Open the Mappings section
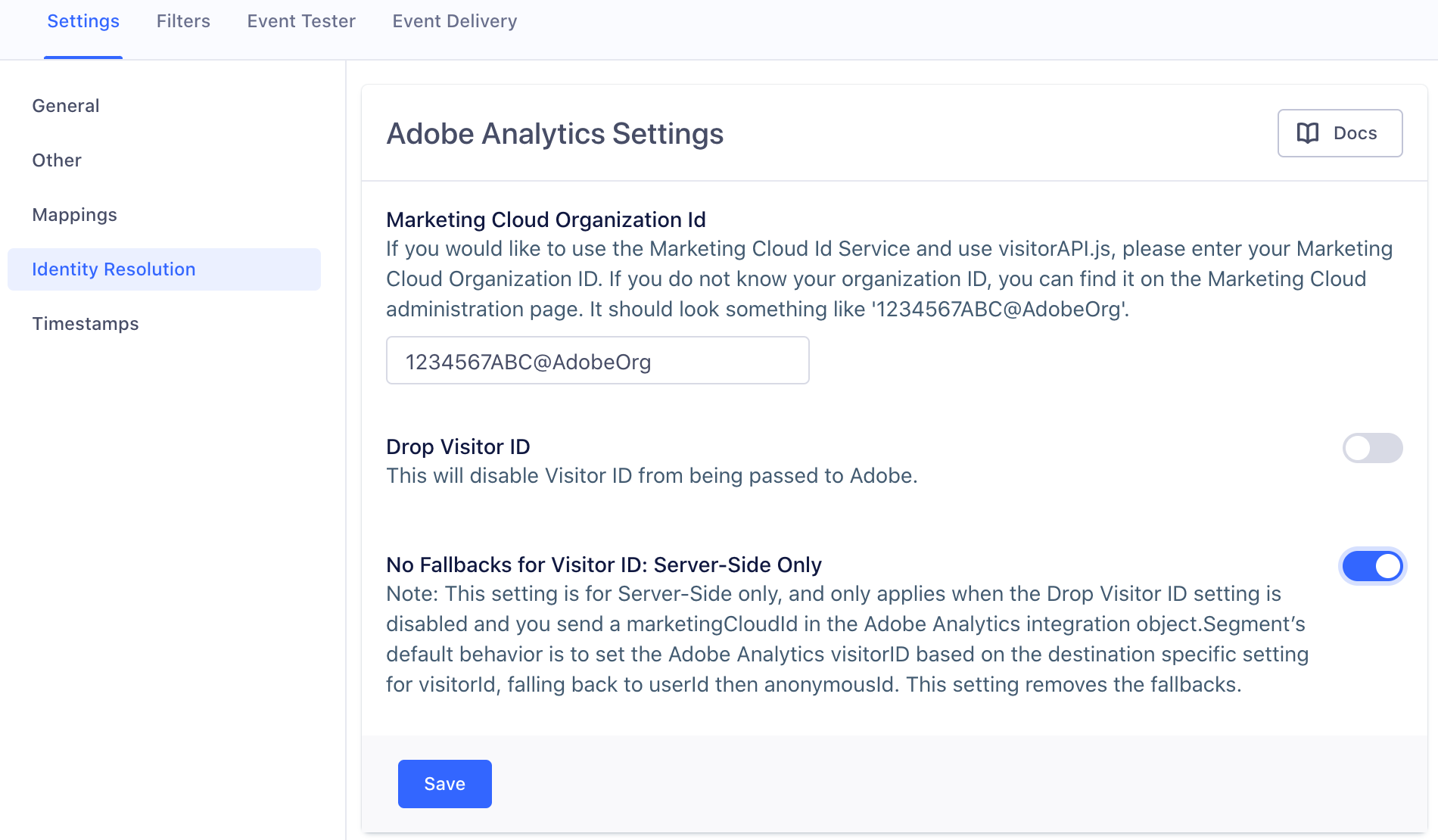1438x840 pixels. click(74, 215)
